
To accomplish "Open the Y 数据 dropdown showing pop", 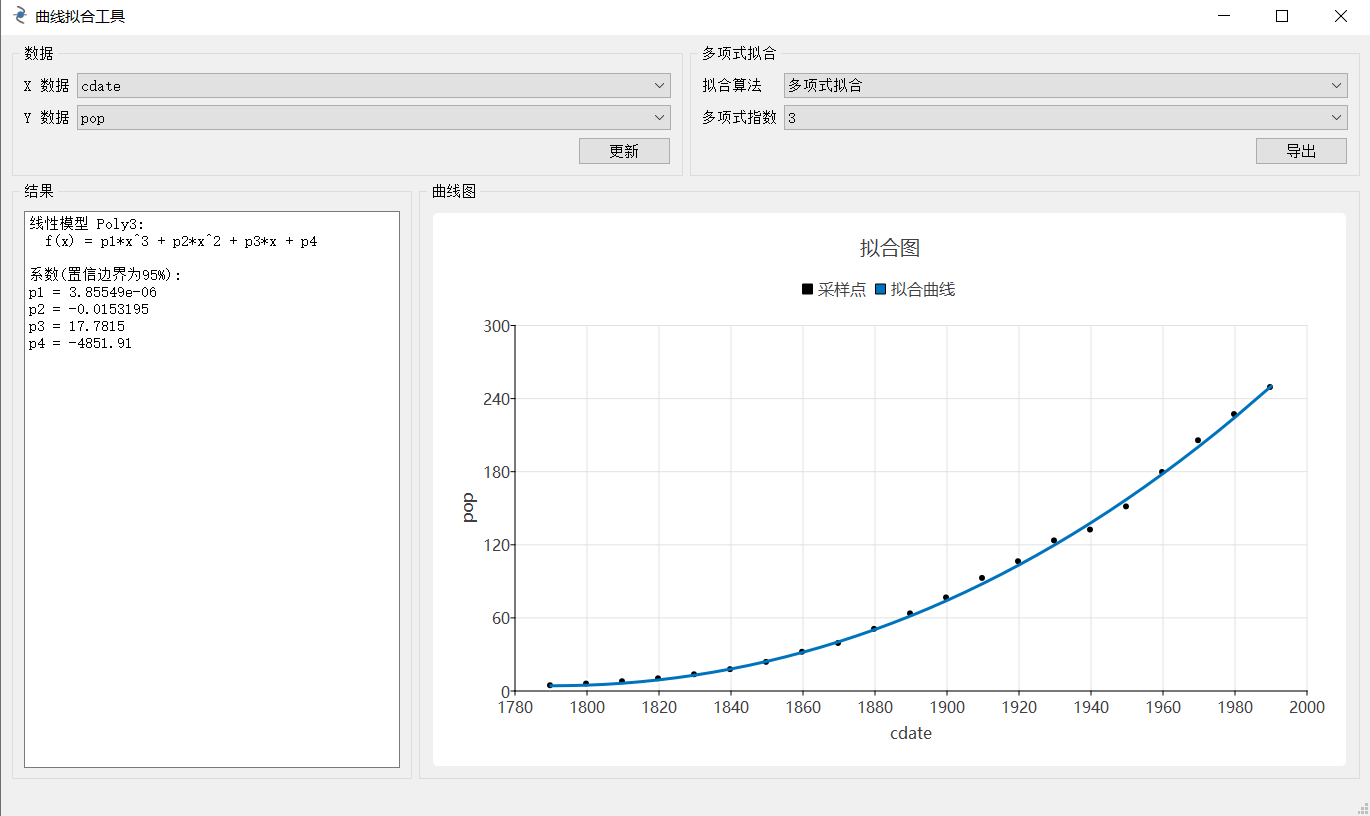I will [373, 118].
